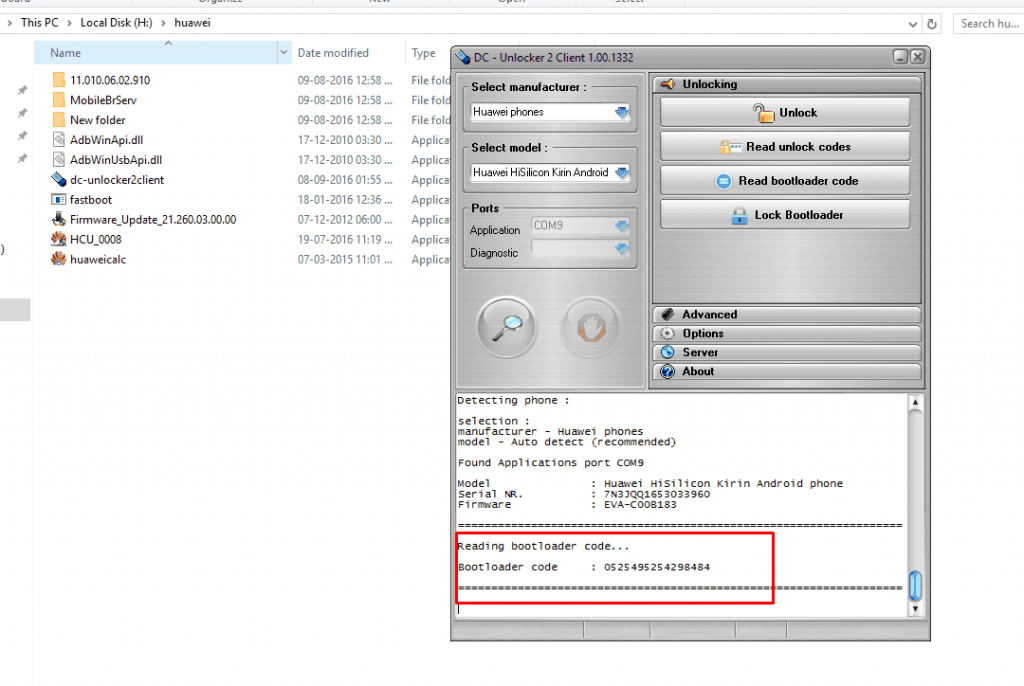
Task: Click the log scrollbar up arrow
Action: pyautogui.click(x=915, y=402)
